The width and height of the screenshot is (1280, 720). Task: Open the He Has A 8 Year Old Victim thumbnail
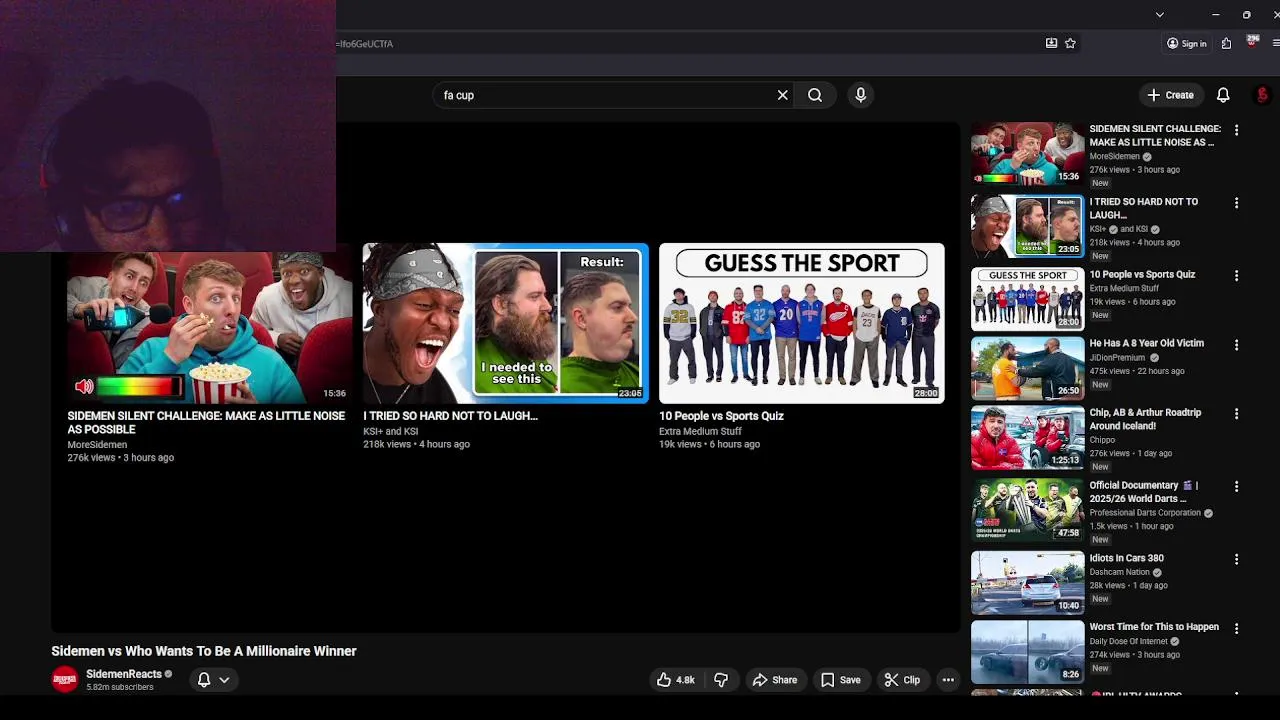click(x=1027, y=369)
